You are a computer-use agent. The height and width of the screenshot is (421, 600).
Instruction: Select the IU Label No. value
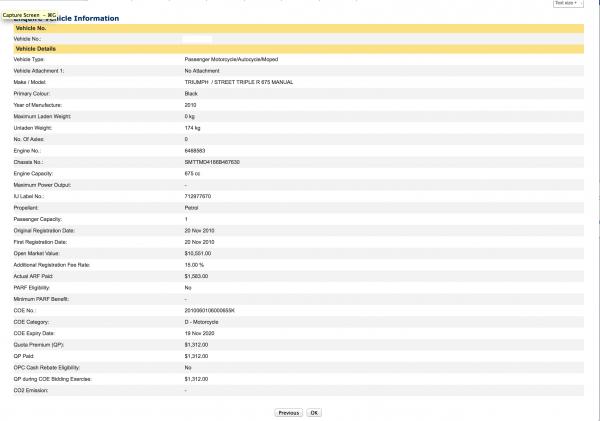(x=197, y=196)
